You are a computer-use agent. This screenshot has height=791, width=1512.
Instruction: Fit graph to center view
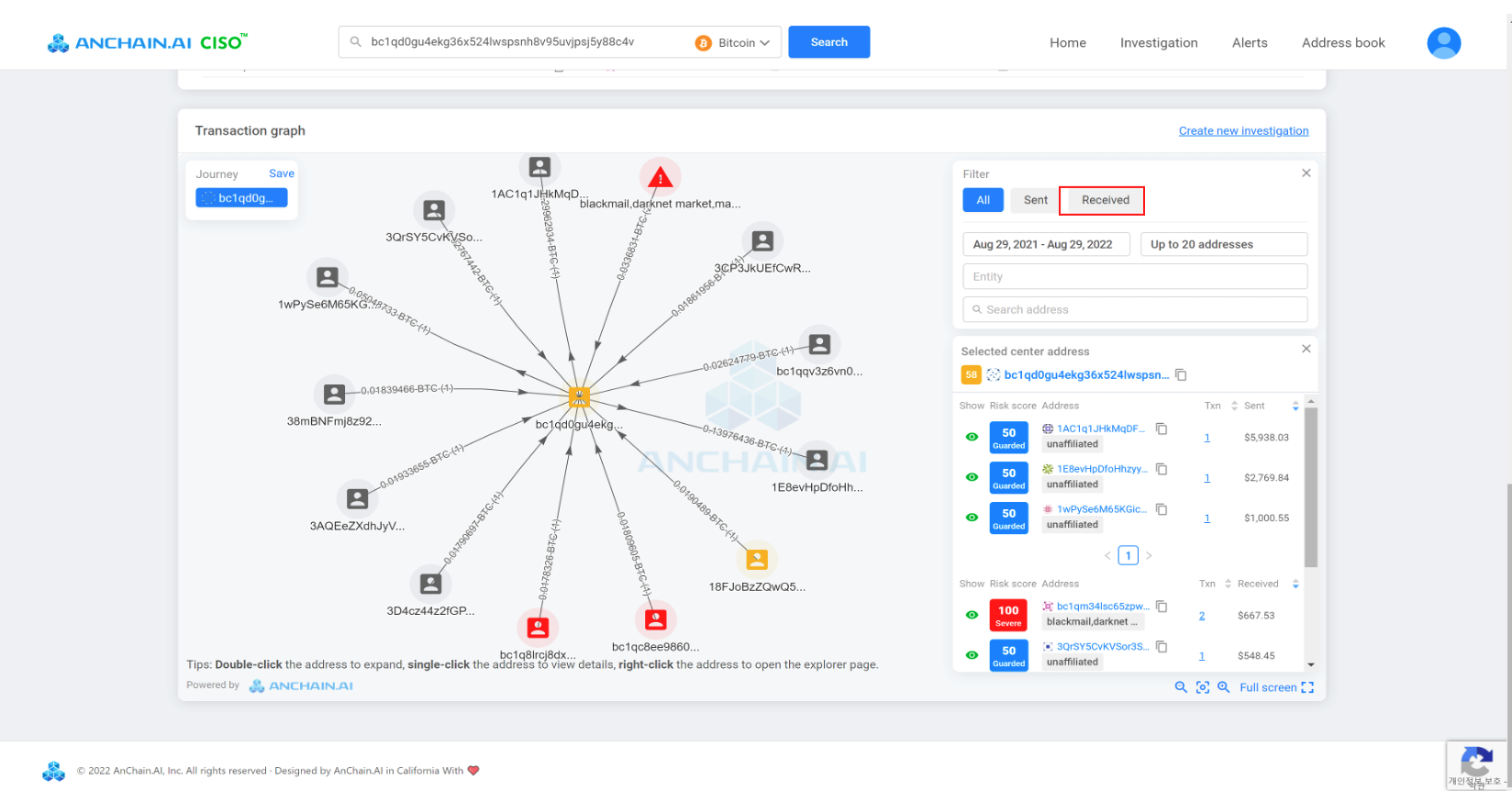[1203, 687]
